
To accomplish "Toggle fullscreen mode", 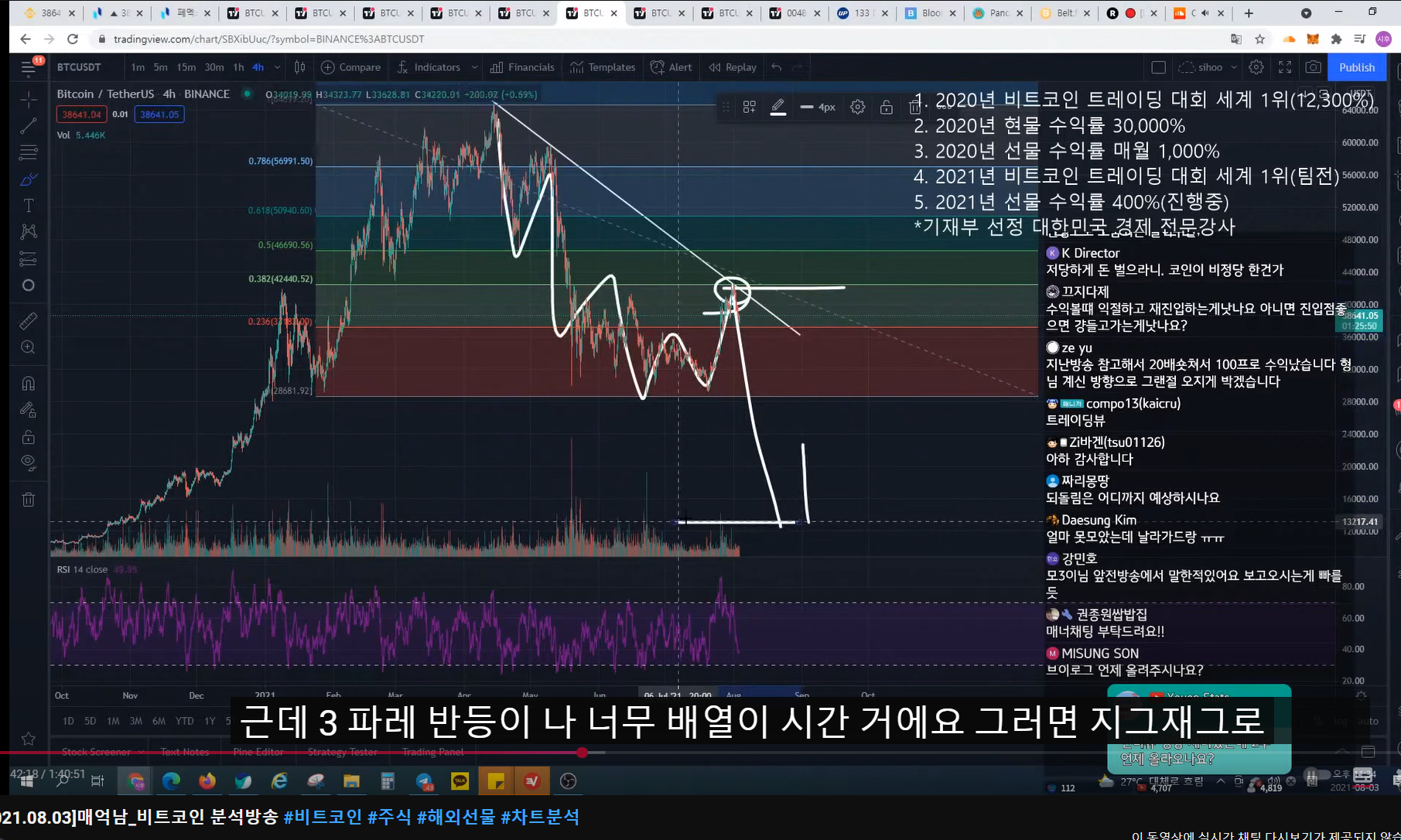I will coord(1285,67).
